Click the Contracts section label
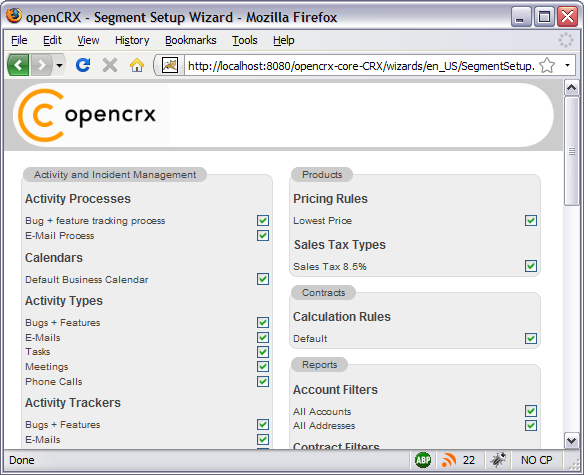The image size is (584, 475). [323, 293]
